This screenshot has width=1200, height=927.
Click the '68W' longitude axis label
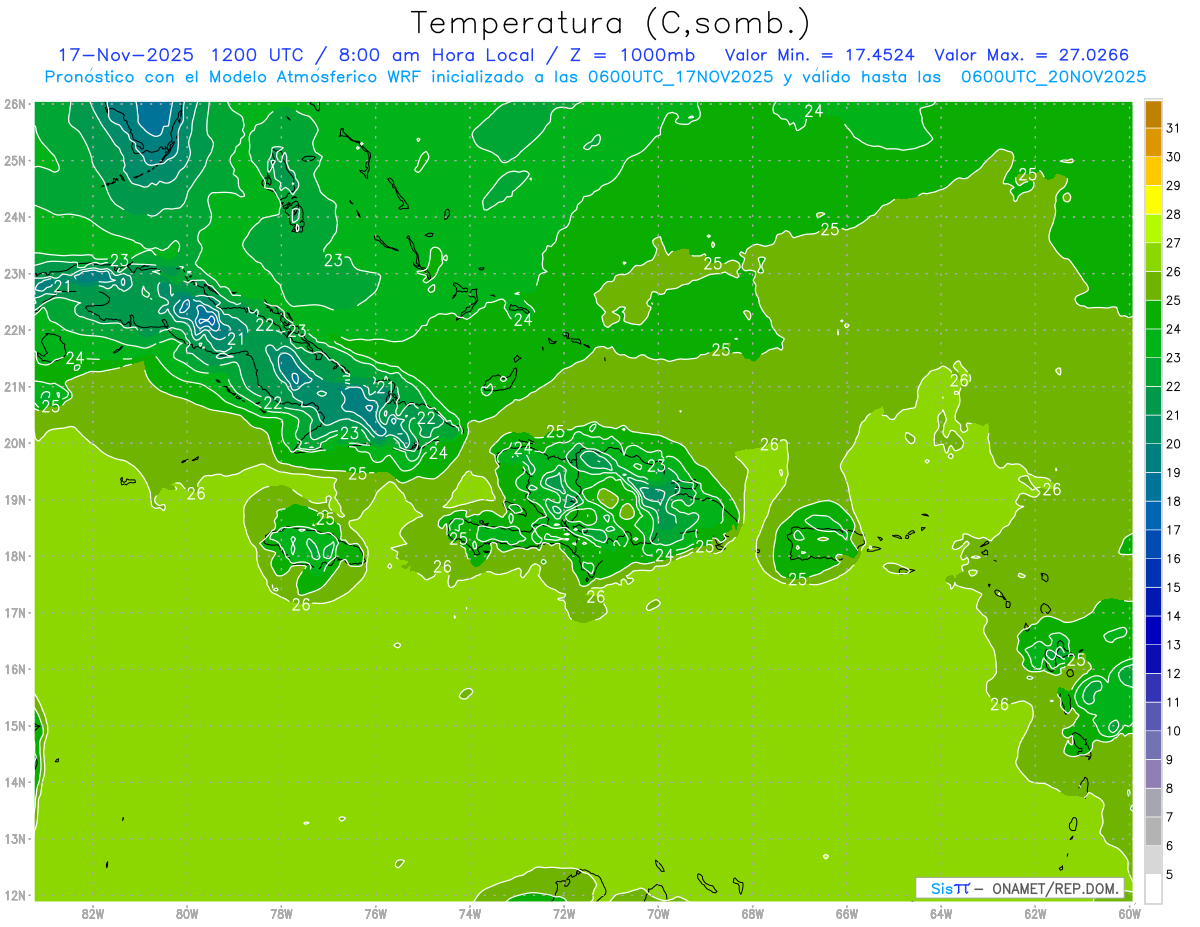click(x=753, y=913)
